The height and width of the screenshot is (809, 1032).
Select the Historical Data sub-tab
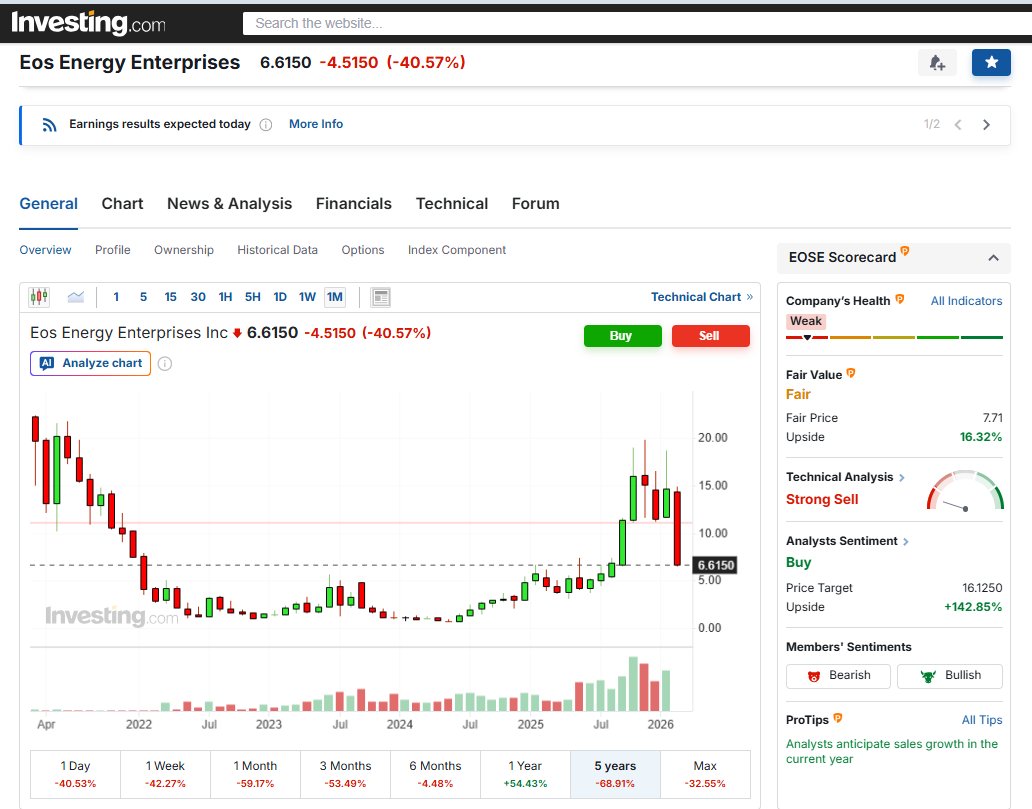tap(277, 249)
